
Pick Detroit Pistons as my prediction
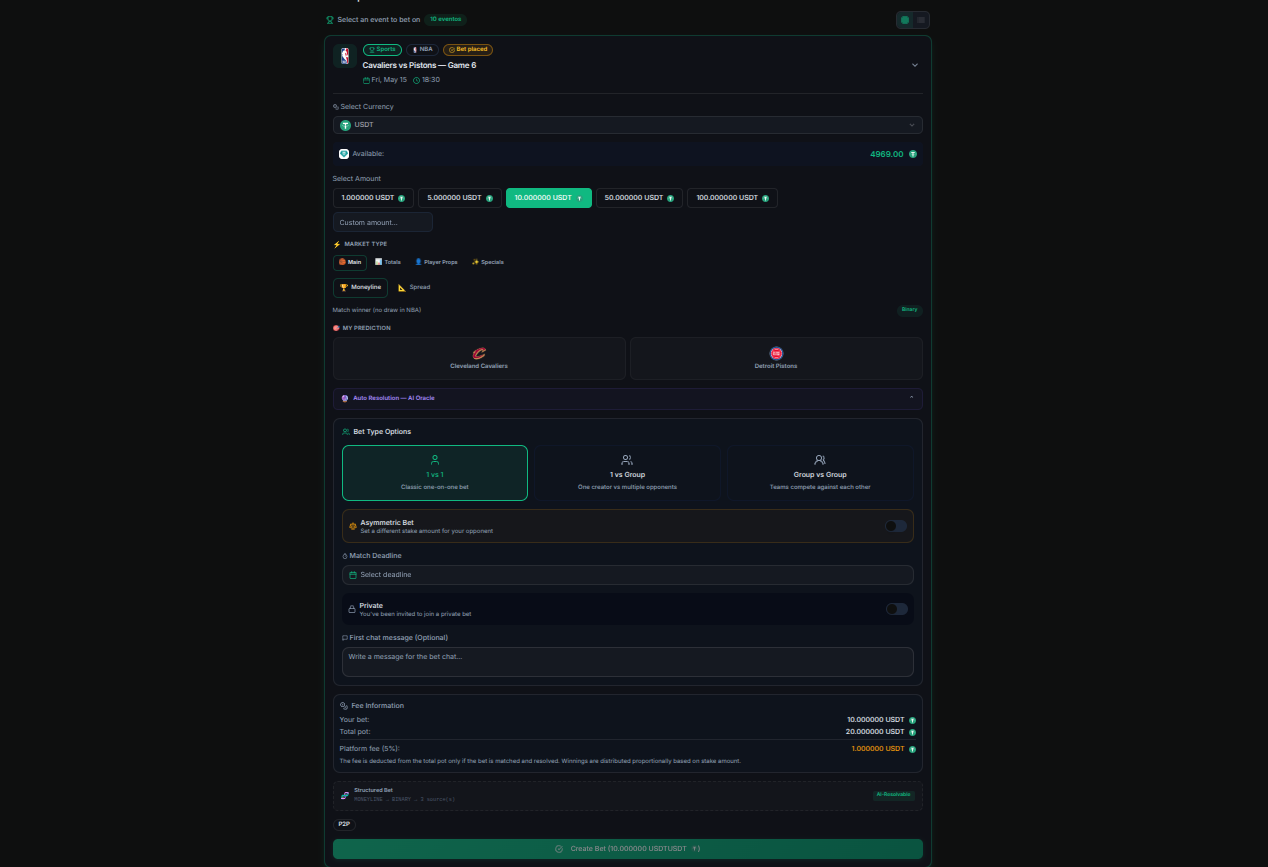click(x=776, y=358)
